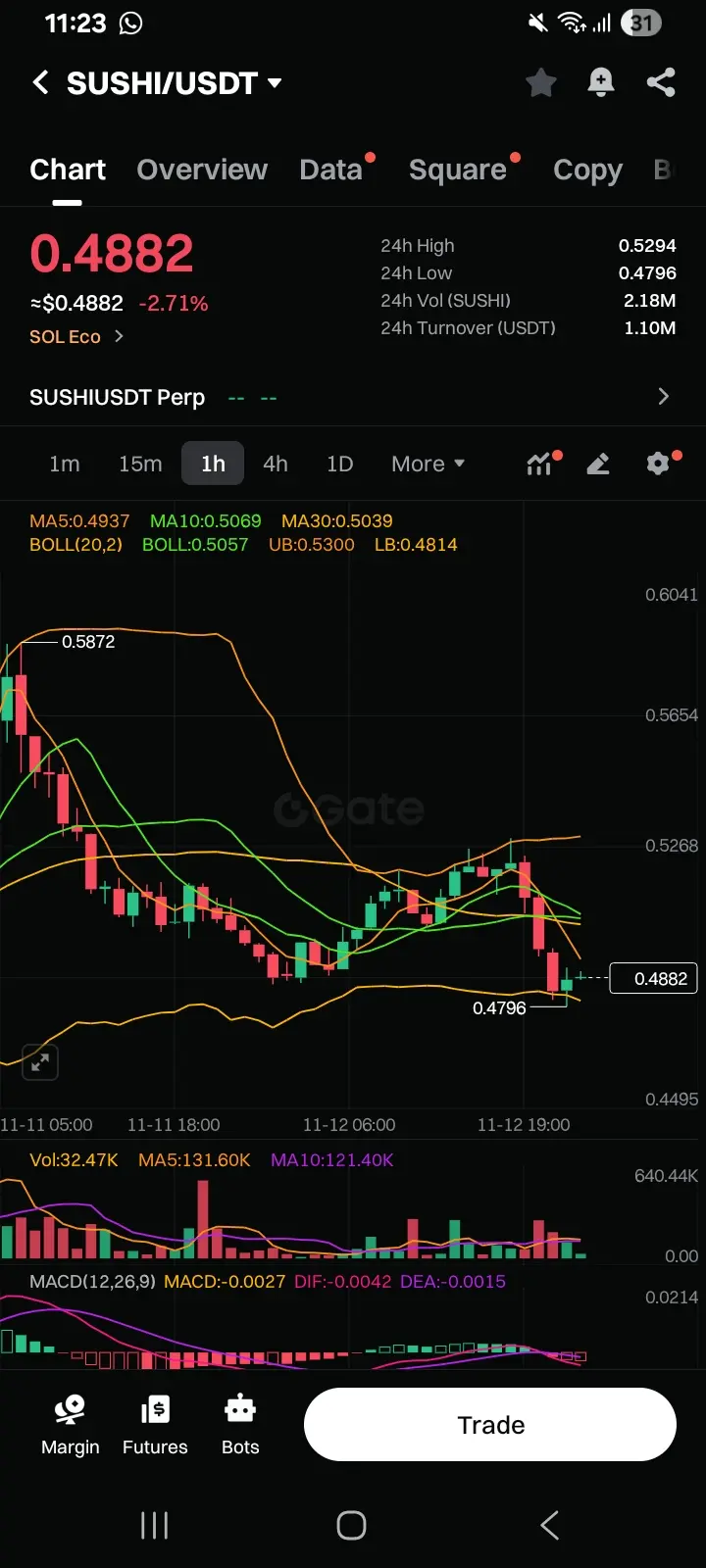Open Margin trading

point(71,1425)
